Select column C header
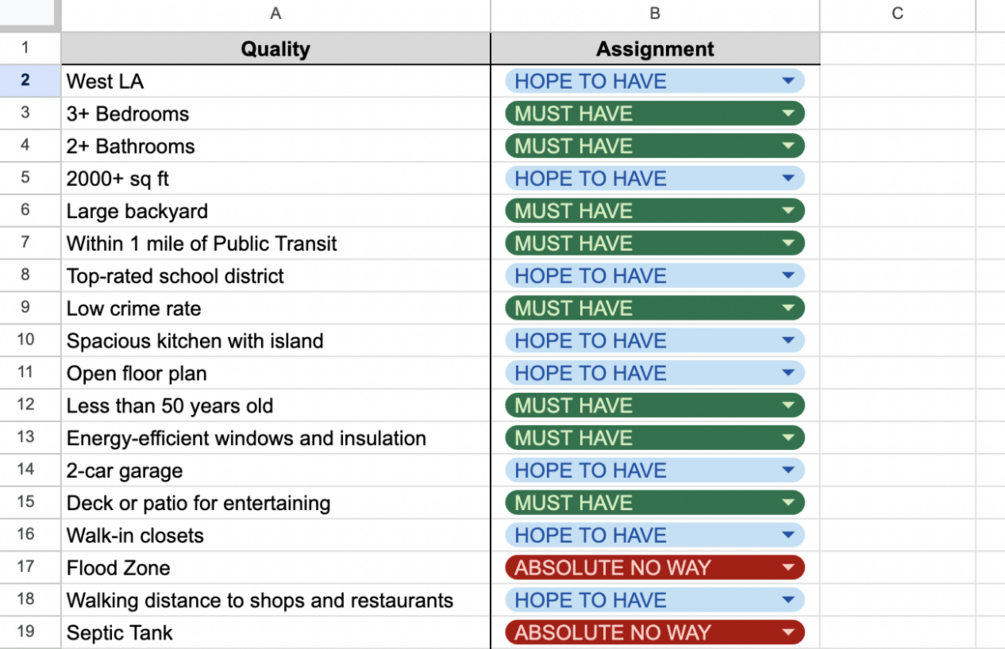Image resolution: width=1005 pixels, height=649 pixels. click(x=897, y=14)
